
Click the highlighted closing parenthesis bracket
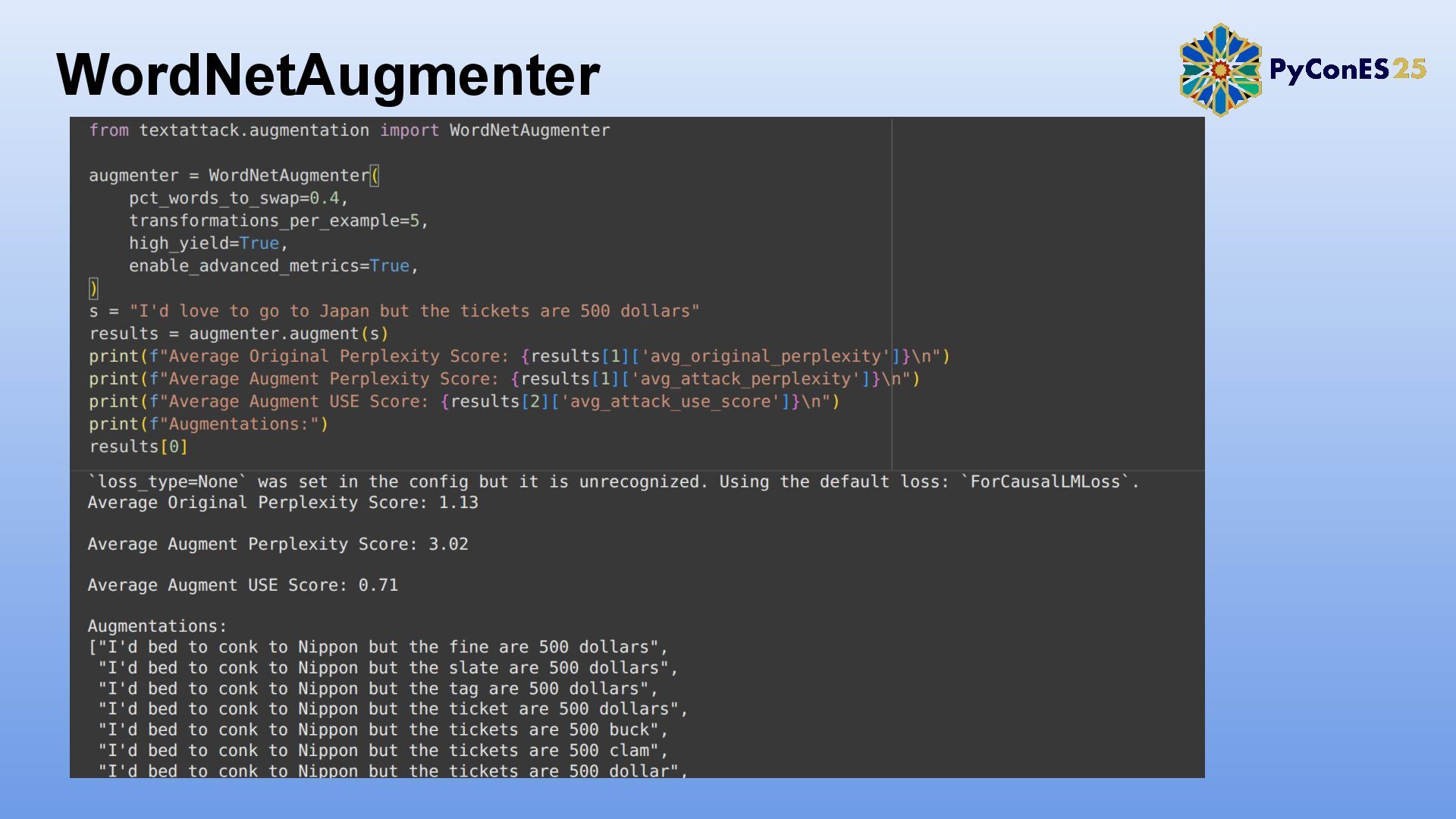tap(93, 288)
